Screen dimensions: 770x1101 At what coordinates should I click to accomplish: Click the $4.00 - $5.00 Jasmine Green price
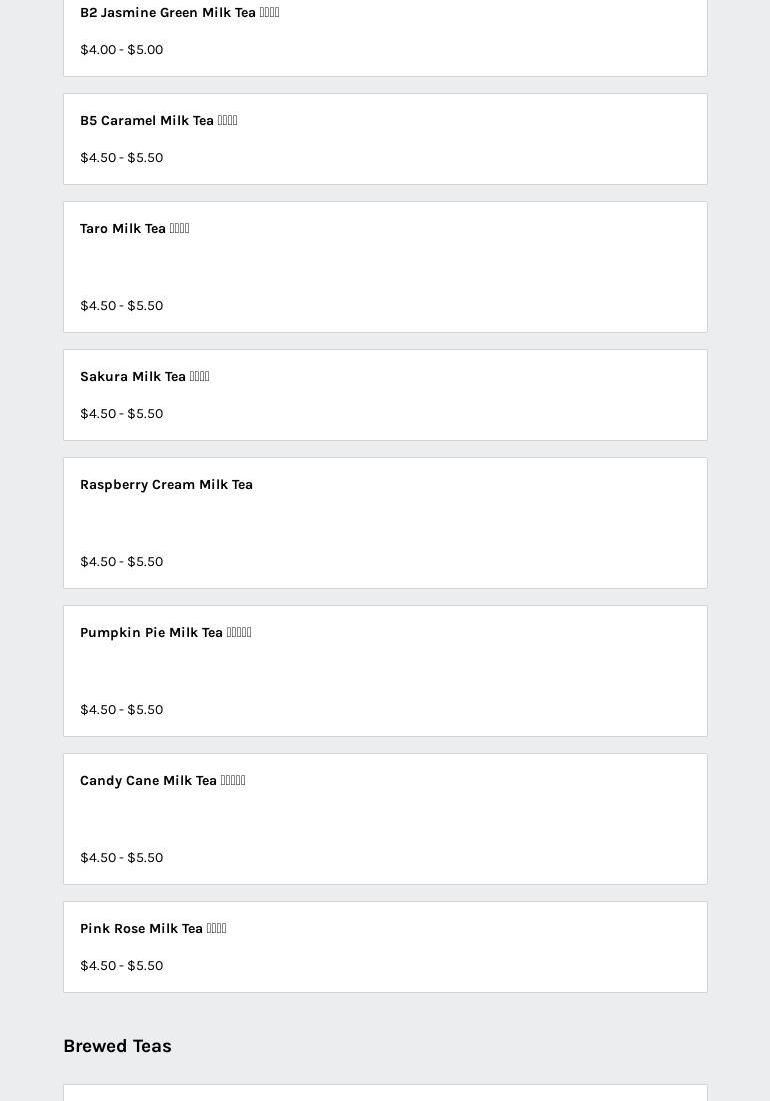coord(122,50)
